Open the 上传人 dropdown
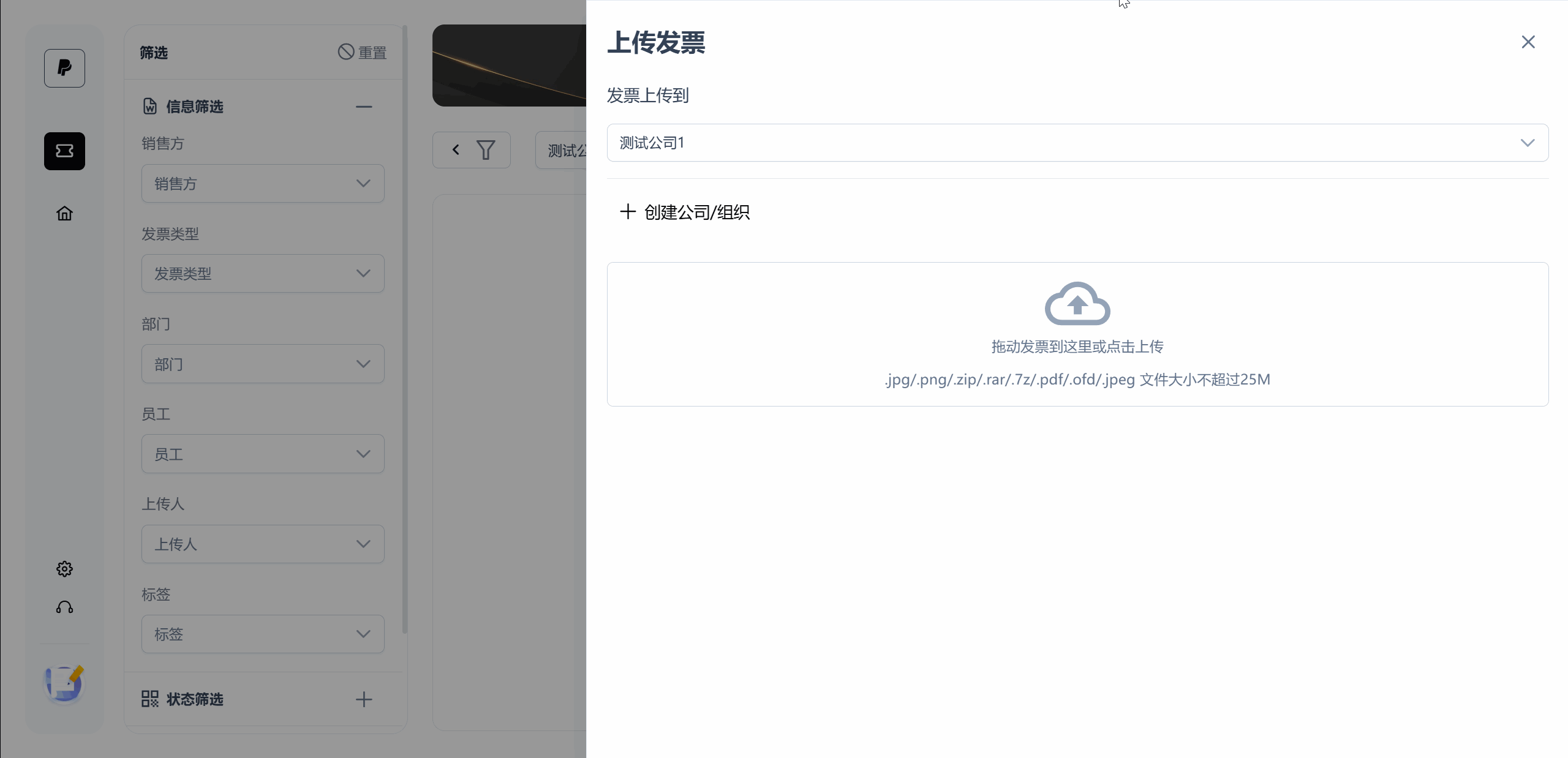Viewport: 1568px width, 758px height. pos(263,544)
